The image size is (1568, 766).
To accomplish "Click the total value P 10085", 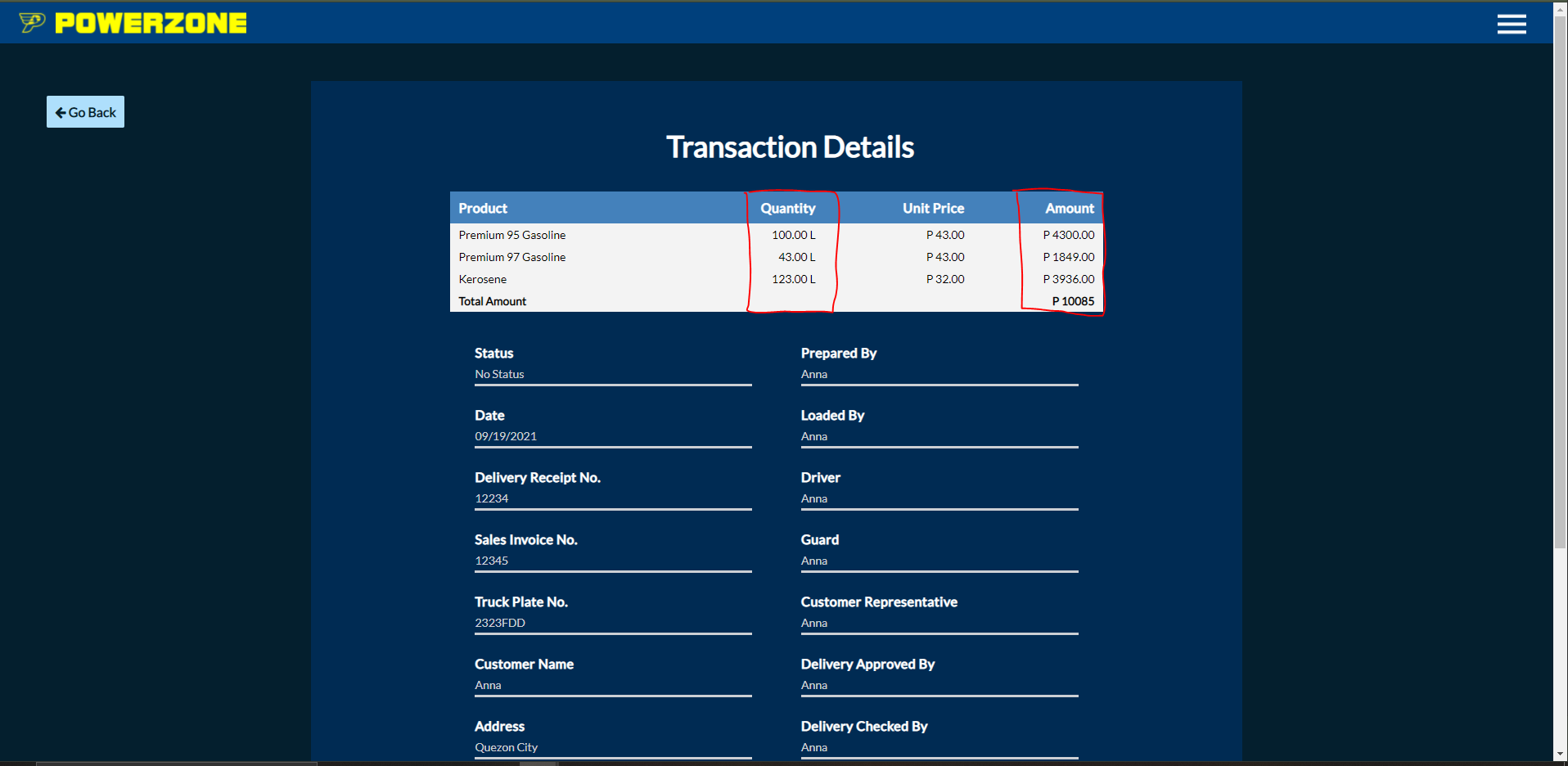I will [1073, 301].
